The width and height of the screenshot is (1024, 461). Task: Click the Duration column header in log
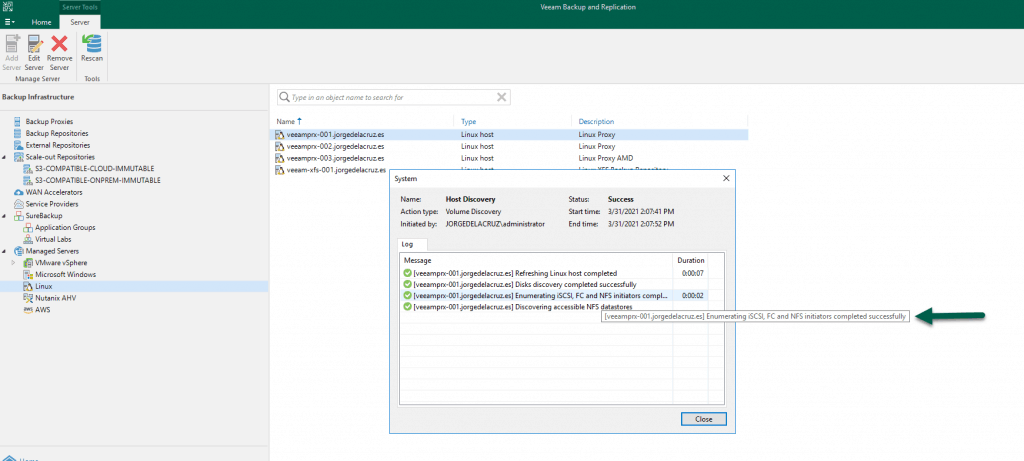pos(690,260)
